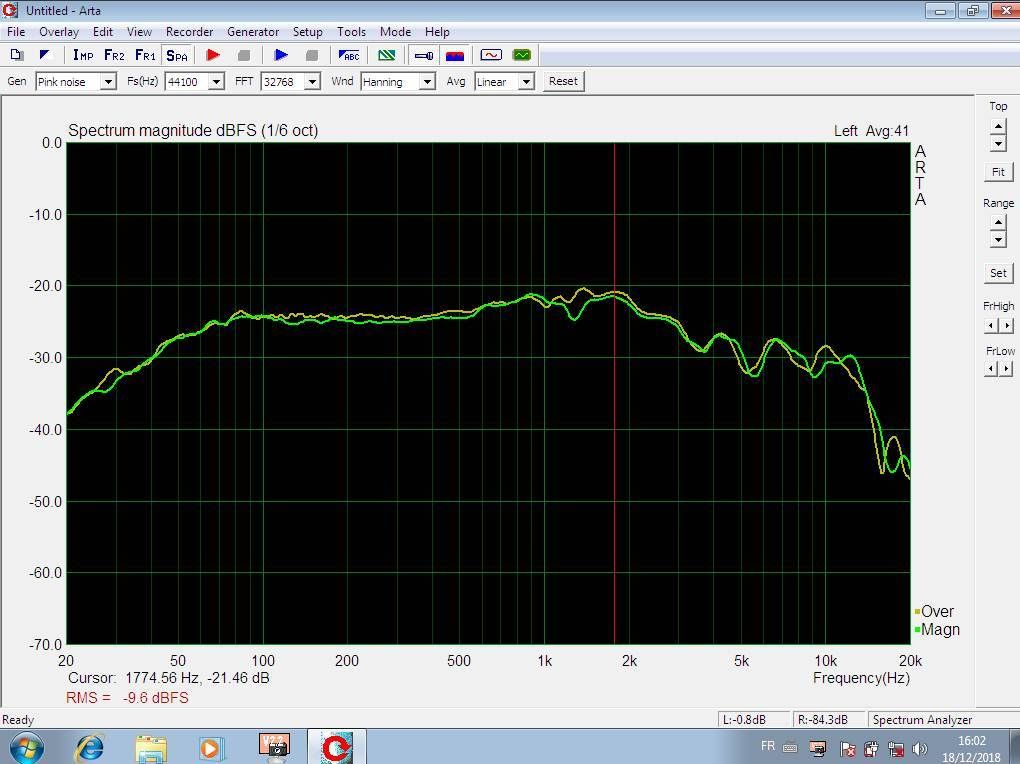
Task: Decrease the Range with down arrow
Action: click(998, 240)
